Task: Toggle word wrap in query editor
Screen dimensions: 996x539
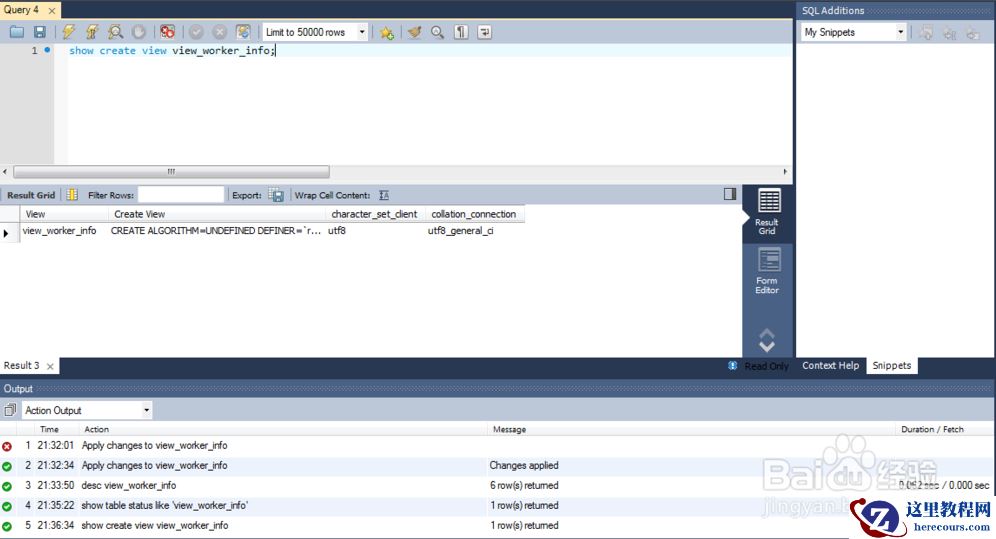Action: click(x=485, y=32)
